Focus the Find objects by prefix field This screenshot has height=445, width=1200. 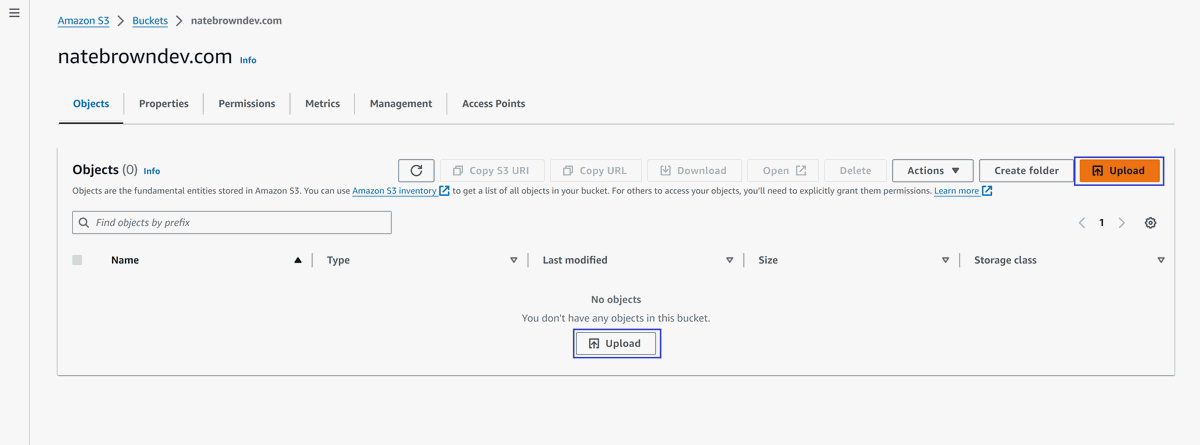click(232, 223)
